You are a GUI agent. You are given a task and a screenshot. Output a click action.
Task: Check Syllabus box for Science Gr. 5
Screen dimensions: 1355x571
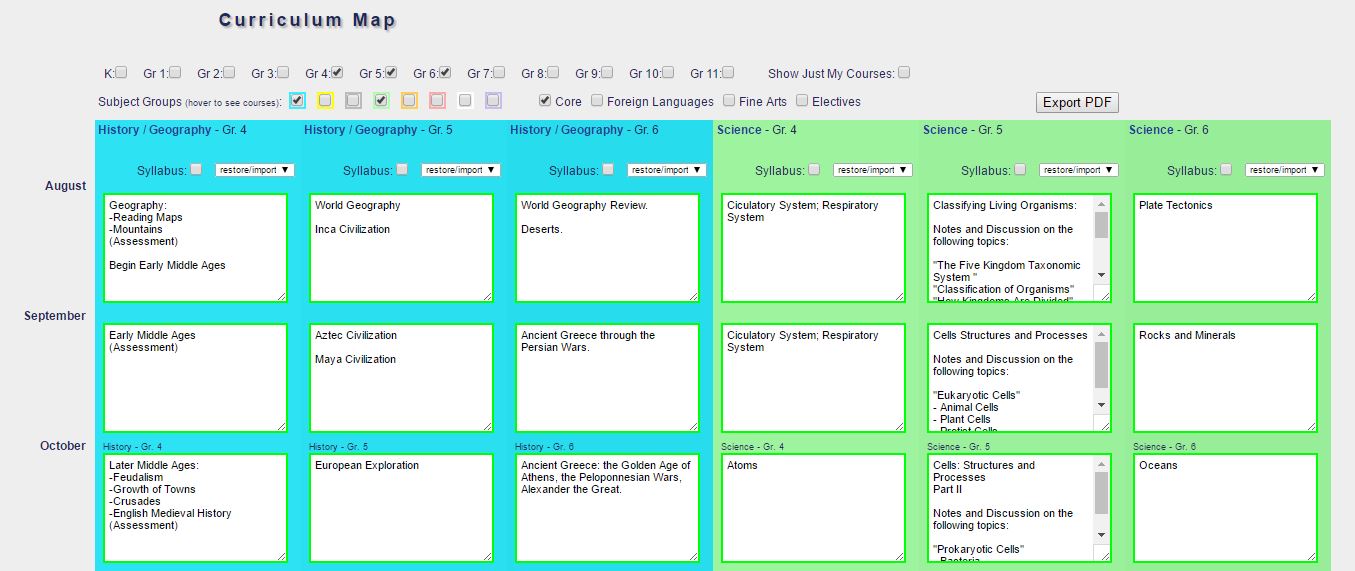(1020, 170)
